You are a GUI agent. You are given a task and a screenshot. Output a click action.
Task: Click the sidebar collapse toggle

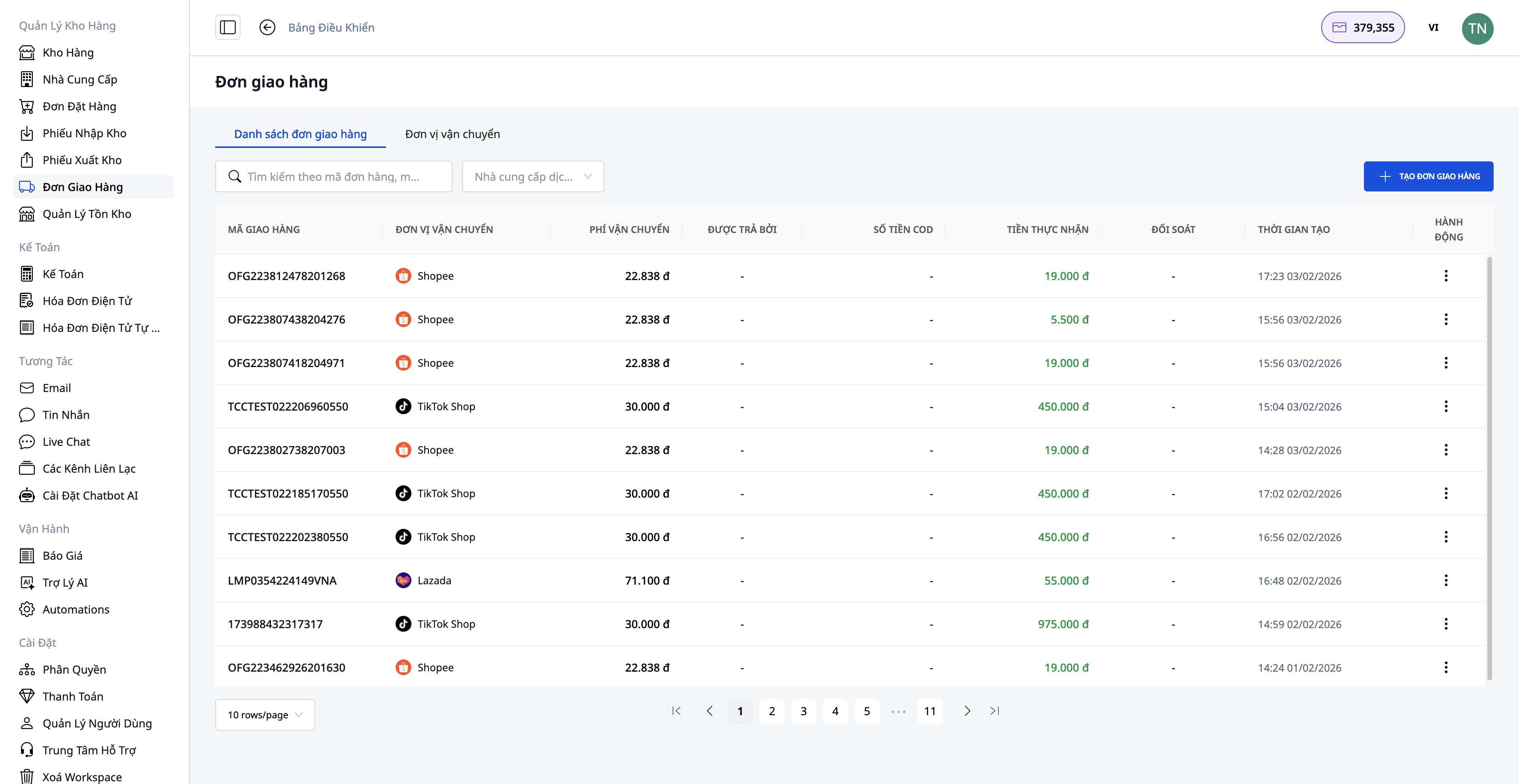tap(227, 27)
